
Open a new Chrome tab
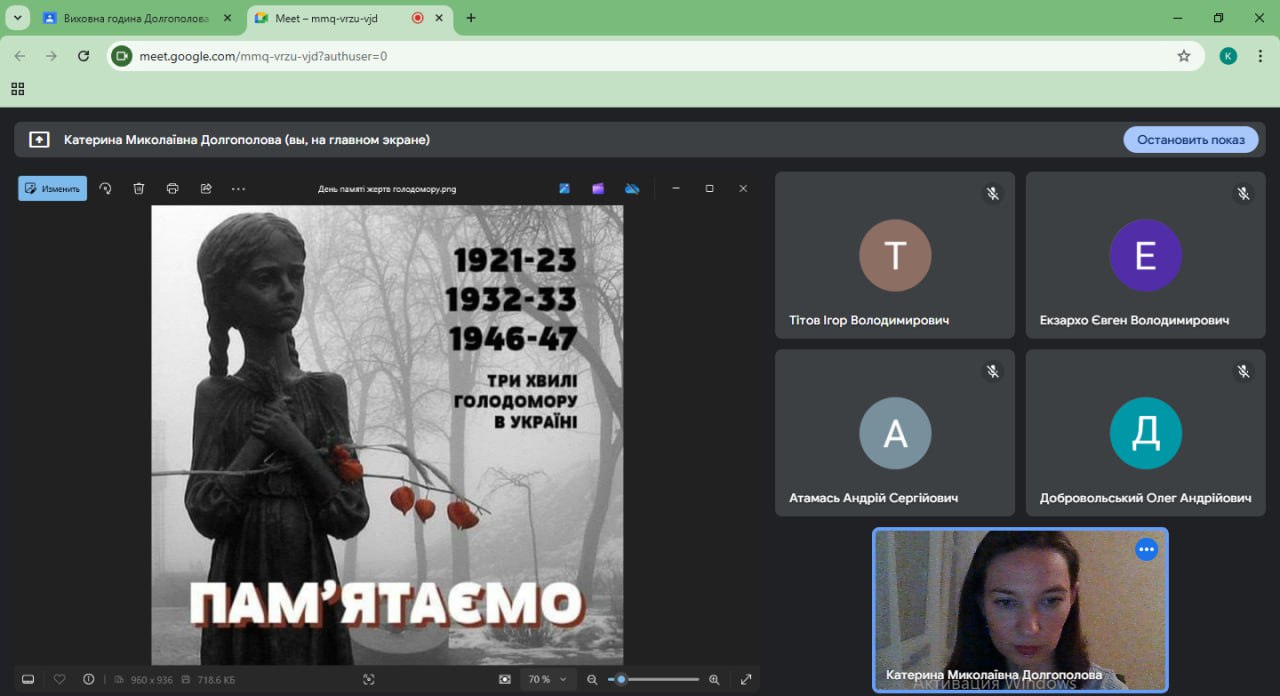pos(471,18)
